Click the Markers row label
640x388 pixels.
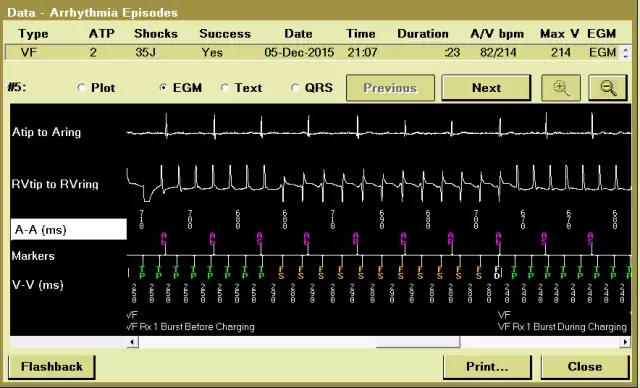tap(33, 256)
